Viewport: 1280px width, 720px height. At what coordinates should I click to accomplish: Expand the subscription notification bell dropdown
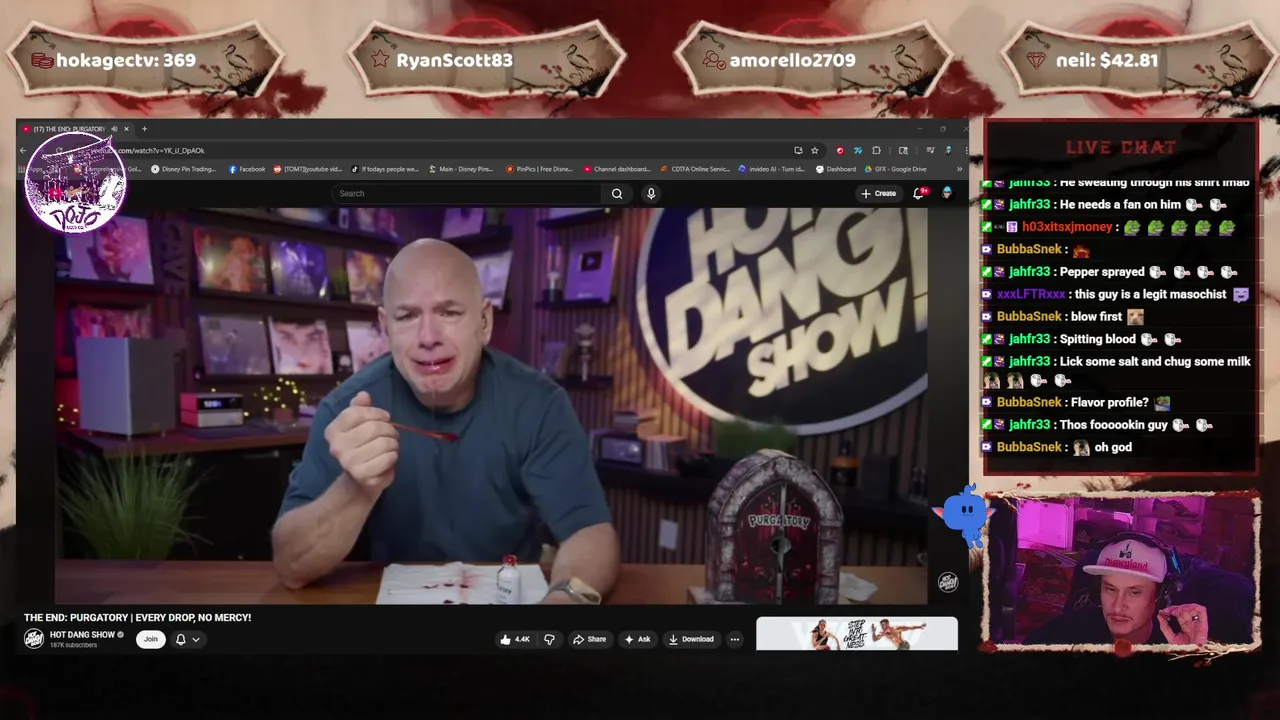point(187,639)
